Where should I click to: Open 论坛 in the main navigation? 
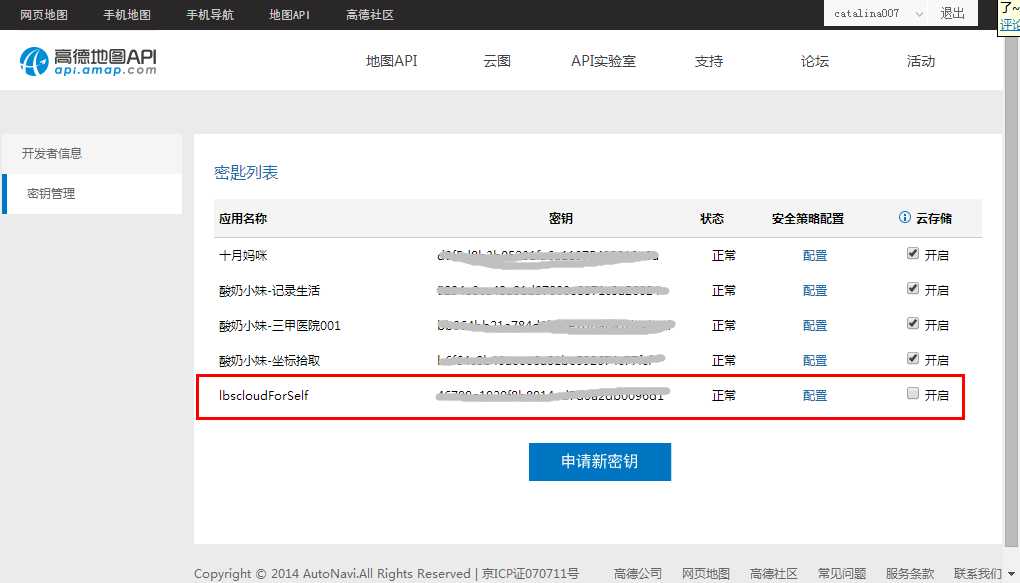815,61
